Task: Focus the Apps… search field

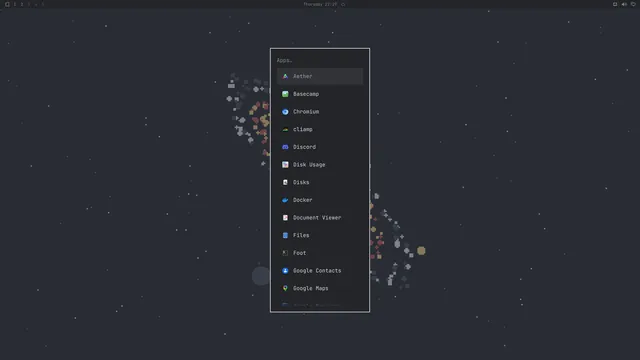Action: (320, 60)
